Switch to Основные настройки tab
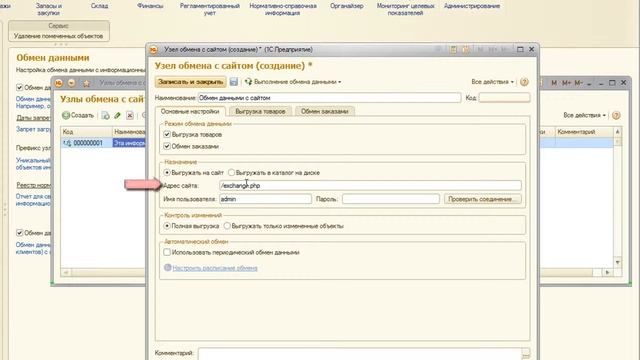640x360 pixels. 190,111
